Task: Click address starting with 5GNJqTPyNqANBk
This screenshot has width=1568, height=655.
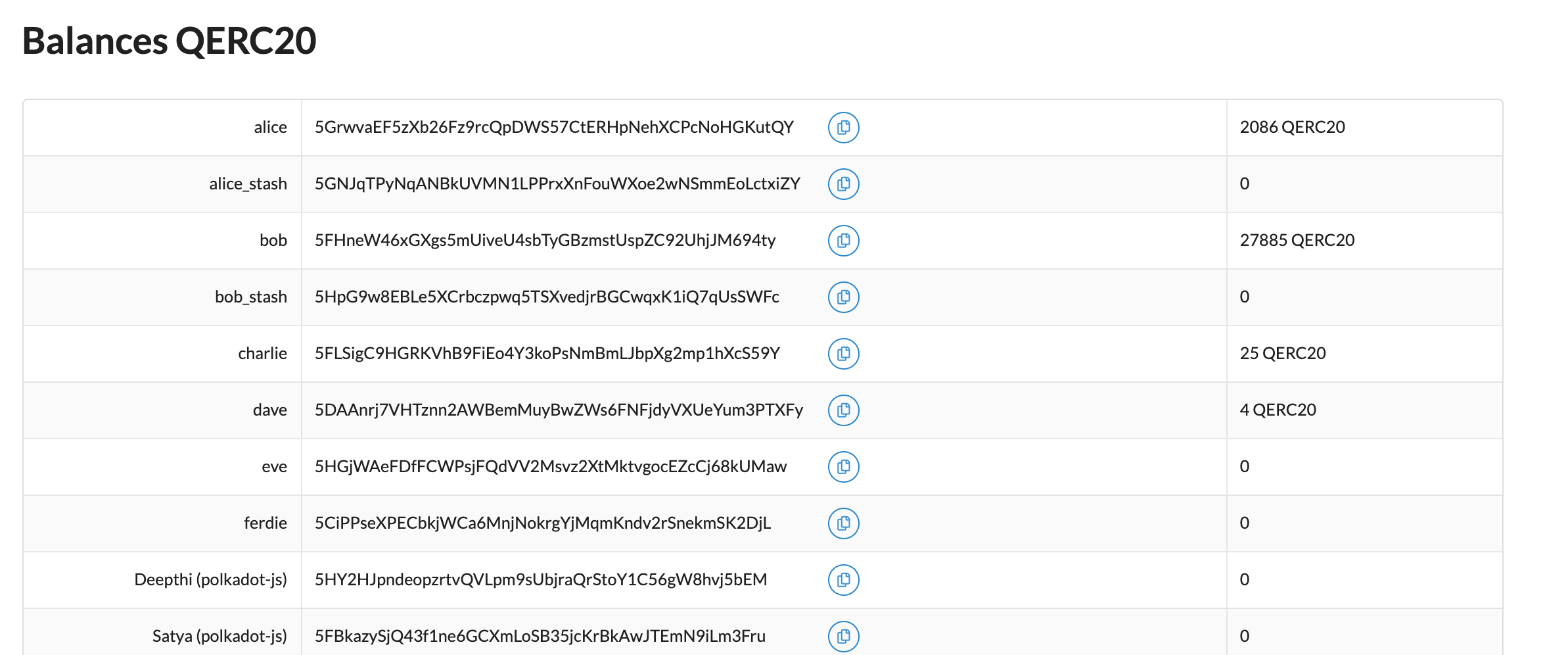Action: [557, 183]
